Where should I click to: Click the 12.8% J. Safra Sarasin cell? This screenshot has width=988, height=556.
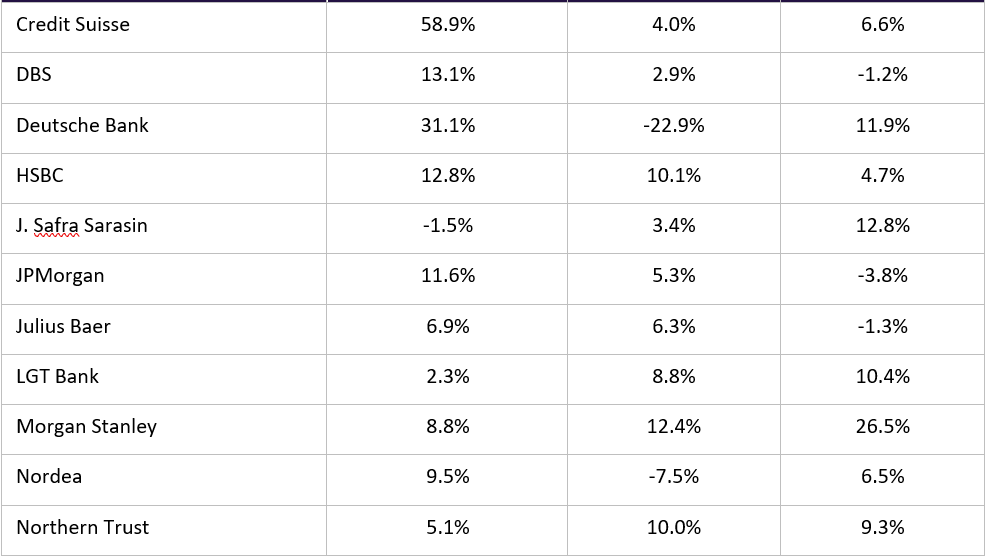pos(883,226)
